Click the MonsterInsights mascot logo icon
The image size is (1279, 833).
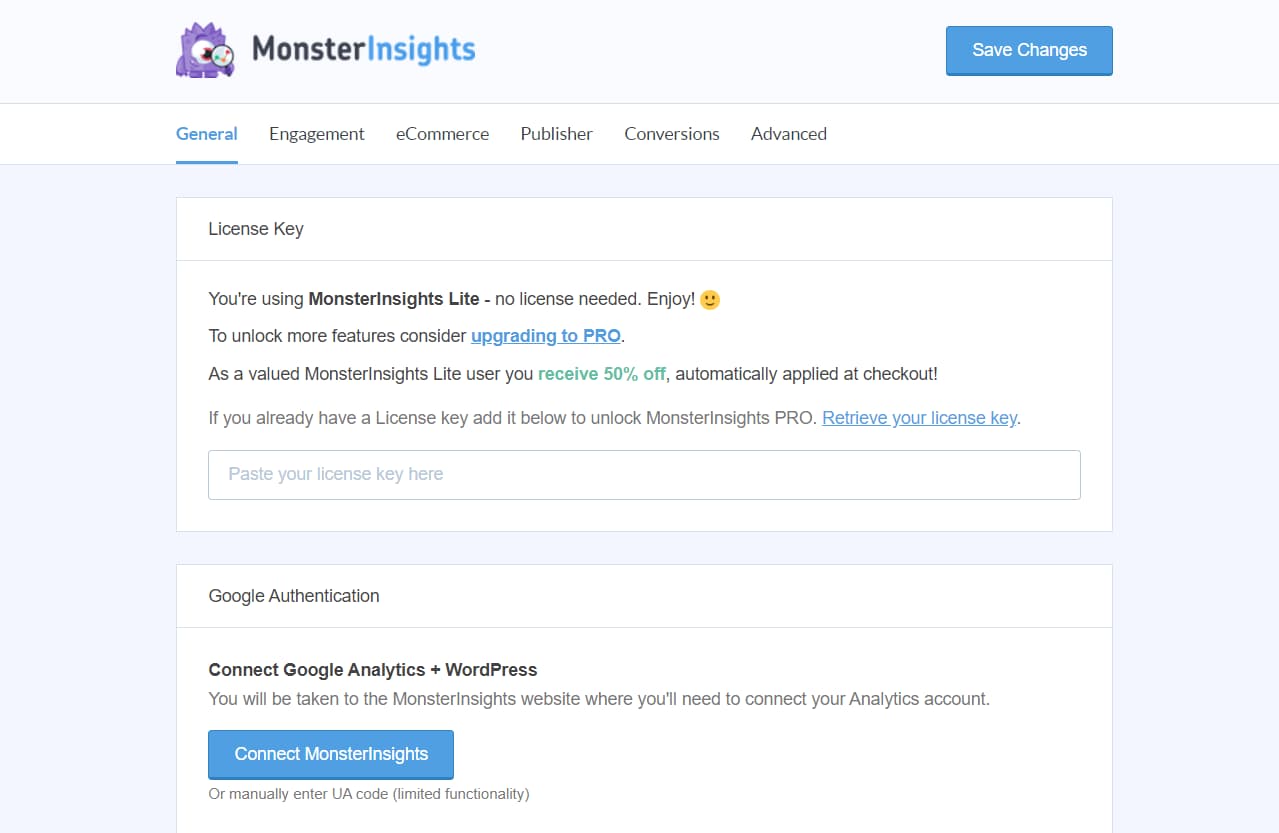coord(206,48)
